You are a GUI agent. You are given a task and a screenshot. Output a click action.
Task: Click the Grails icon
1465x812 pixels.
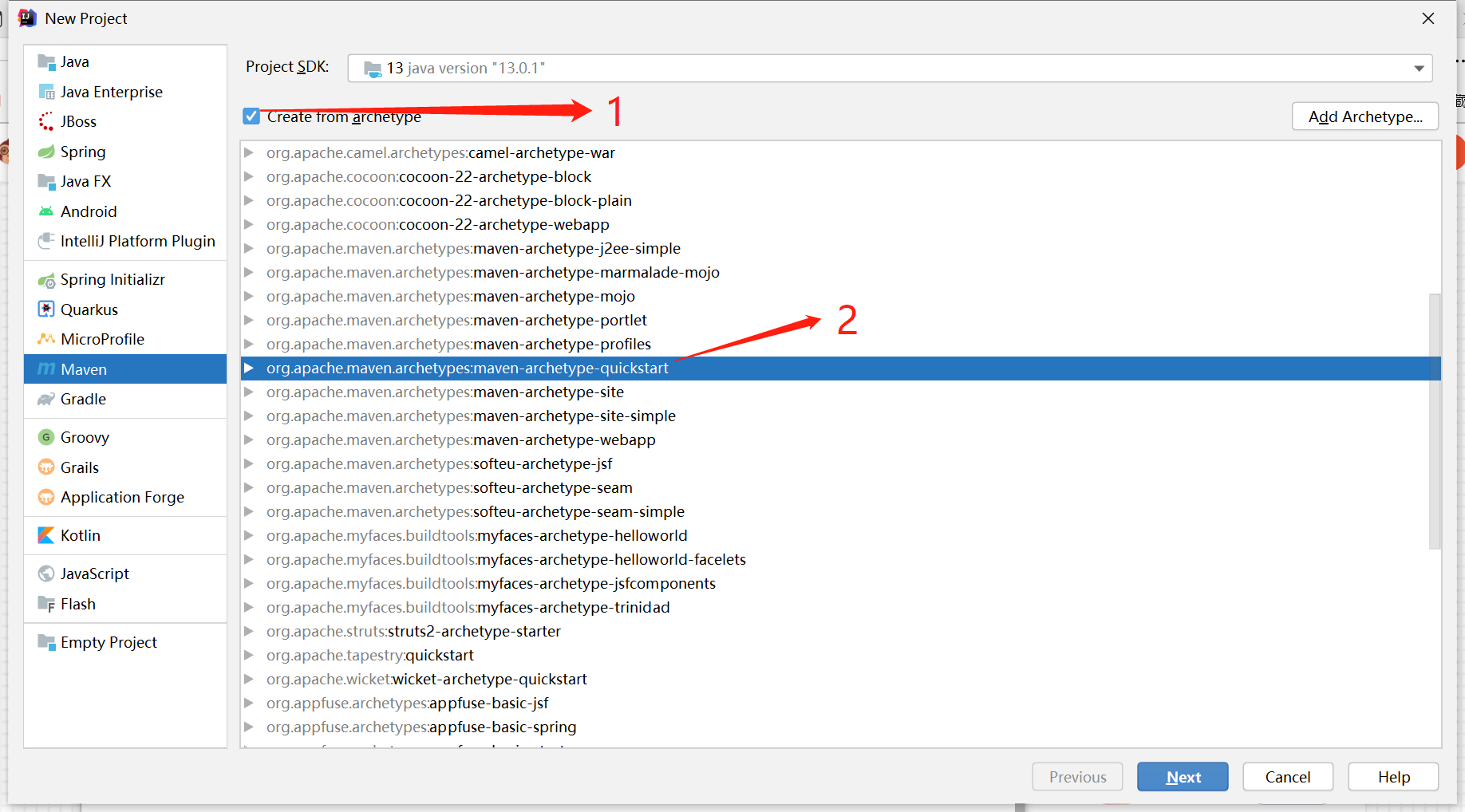click(46, 467)
